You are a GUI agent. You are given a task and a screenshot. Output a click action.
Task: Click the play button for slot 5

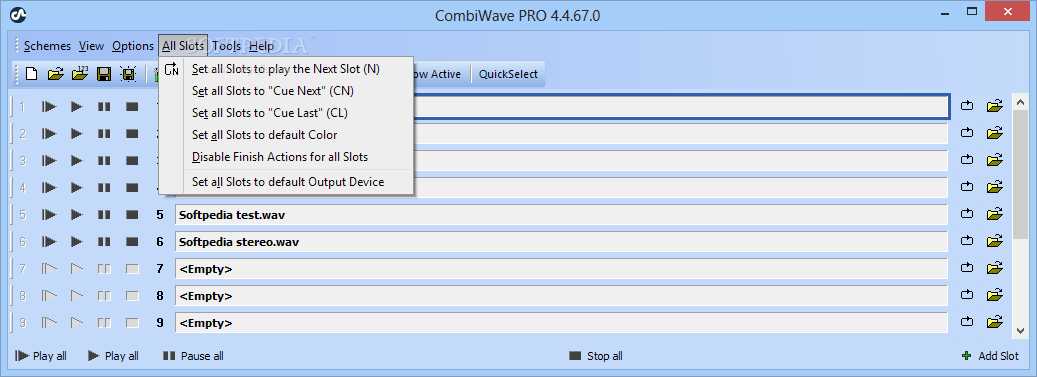pos(77,215)
